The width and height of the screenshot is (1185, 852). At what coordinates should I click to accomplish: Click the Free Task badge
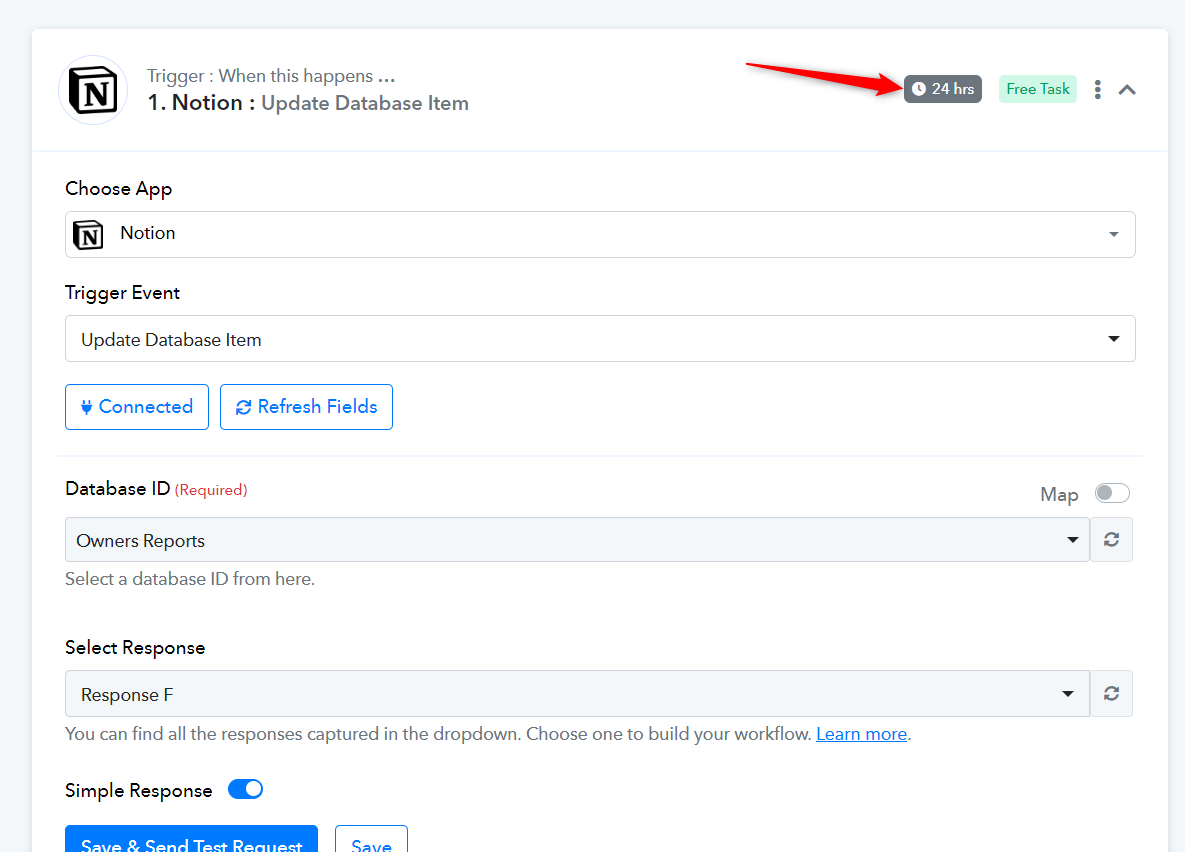click(1038, 89)
